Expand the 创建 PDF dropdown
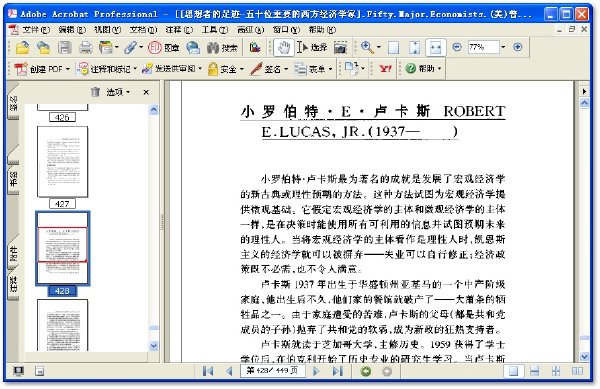The image size is (600, 389). (68, 69)
